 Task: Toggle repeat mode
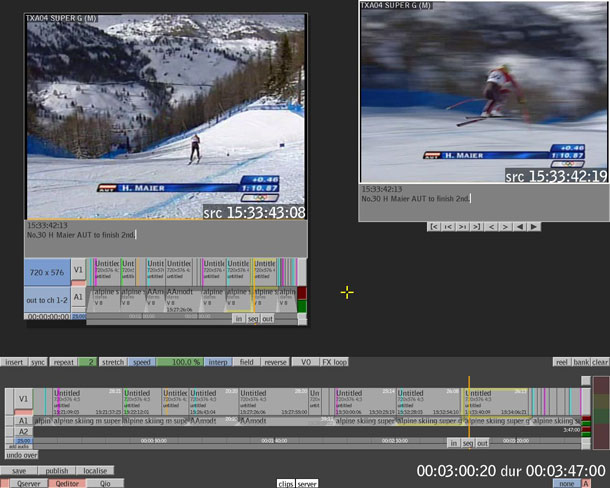(63, 362)
